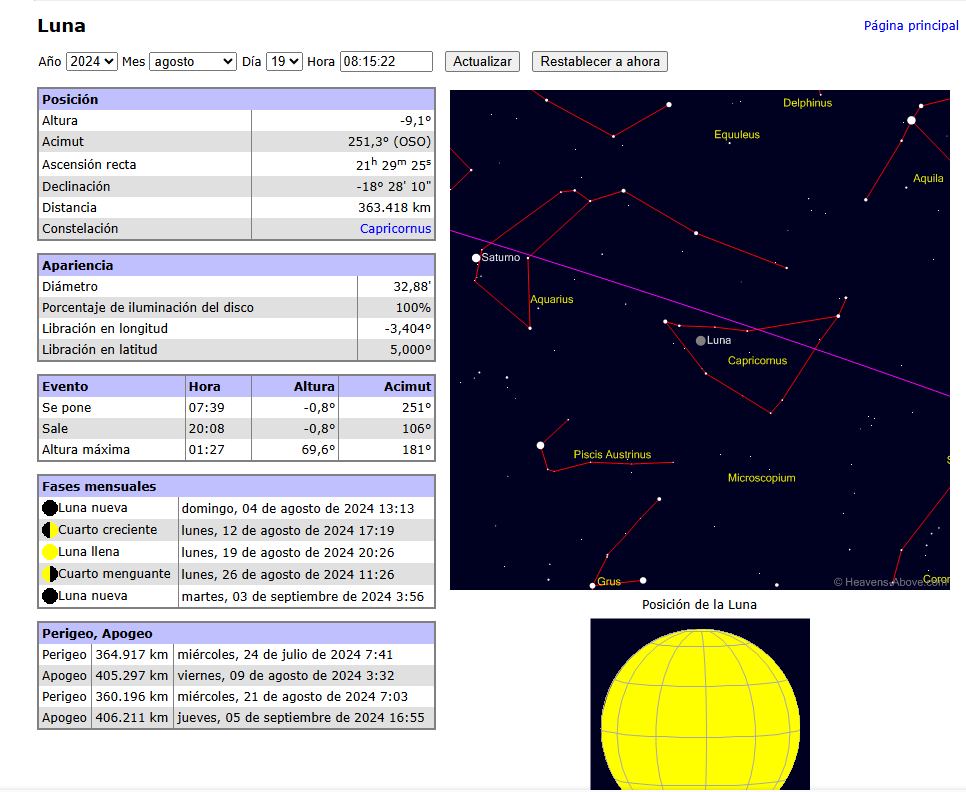Click the Saturno planet dot on the chart
Image resolution: width=966 pixels, height=792 pixels.
[476, 258]
